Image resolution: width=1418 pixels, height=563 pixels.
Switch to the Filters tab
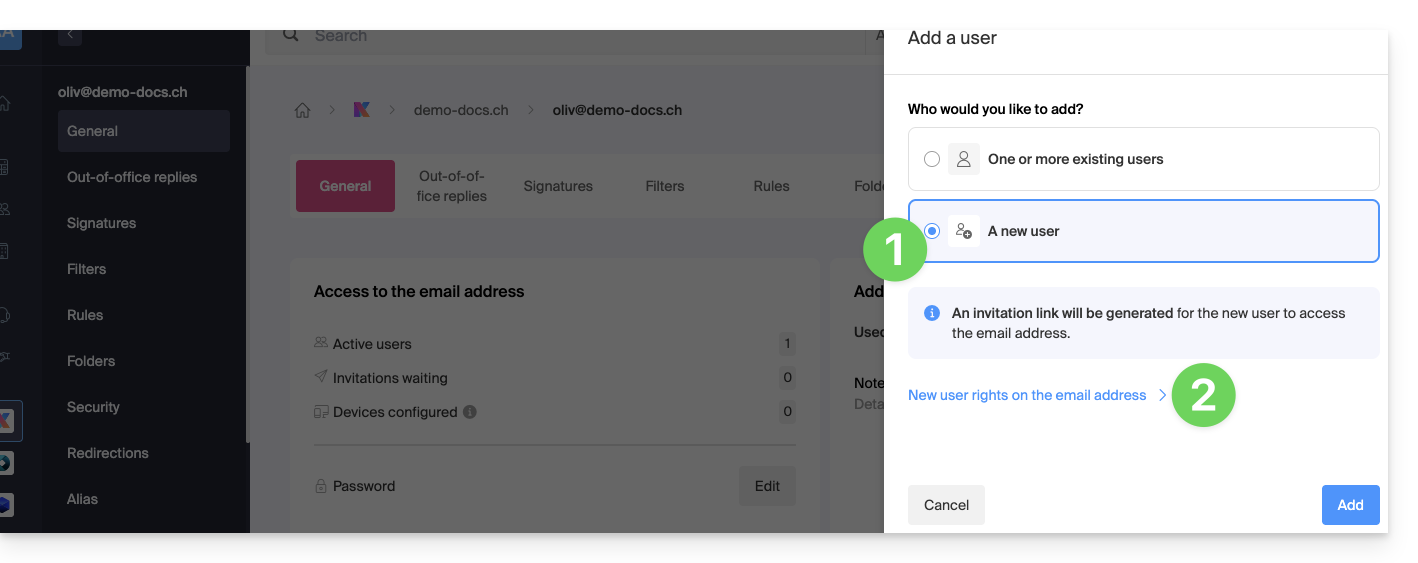pyautogui.click(x=665, y=186)
